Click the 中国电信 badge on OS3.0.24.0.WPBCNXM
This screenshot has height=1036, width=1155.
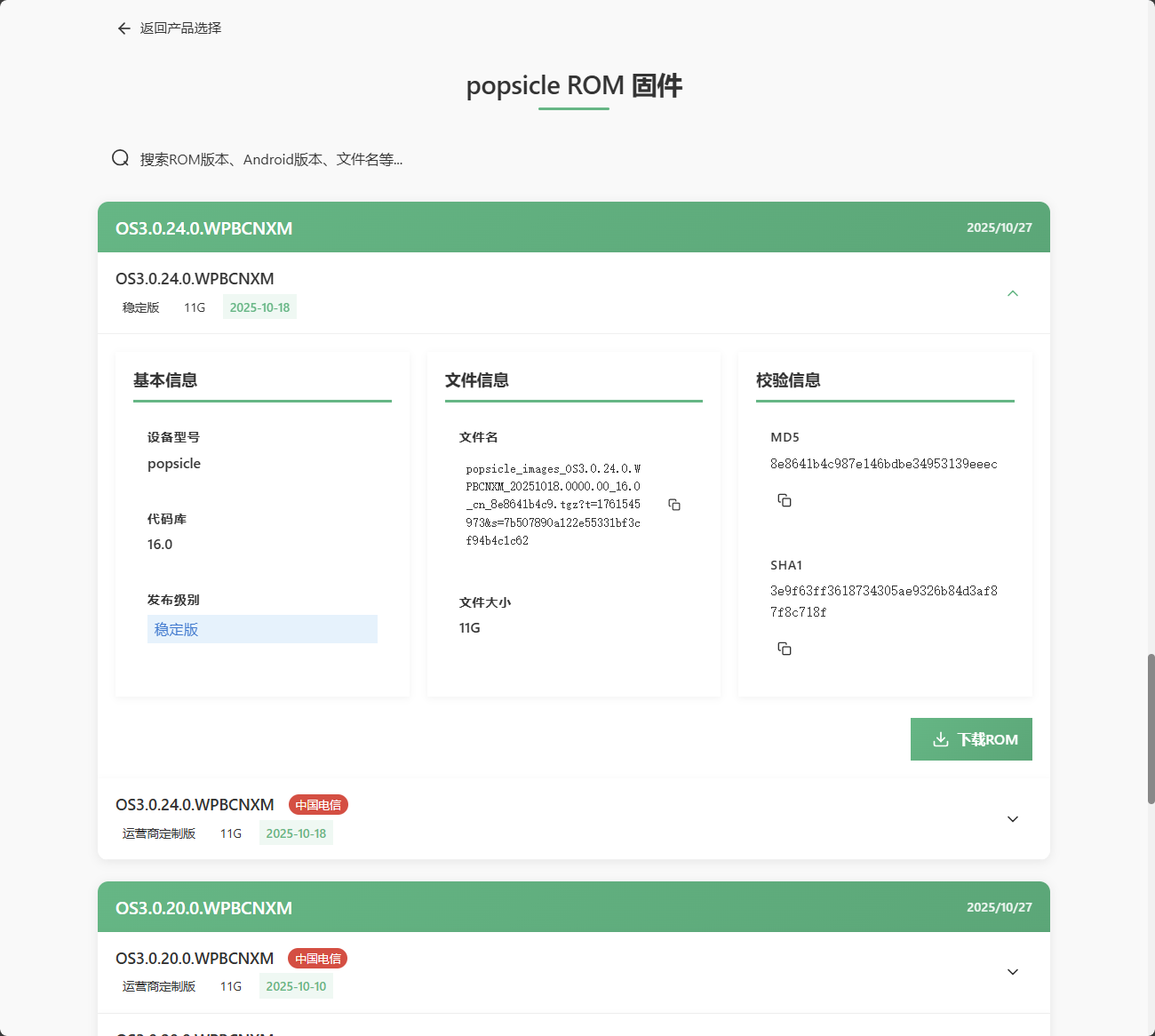(317, 804)
